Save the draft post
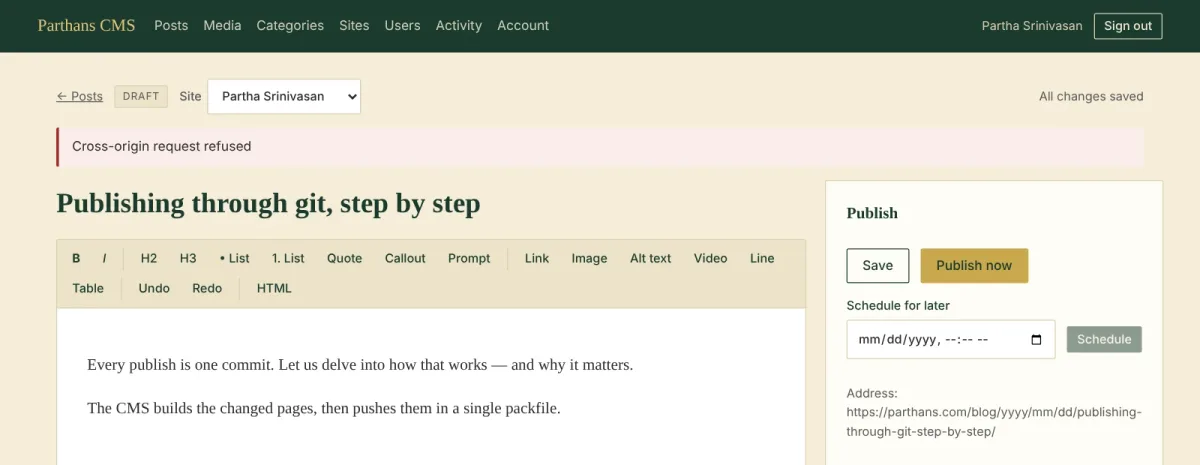 (878, 265)
